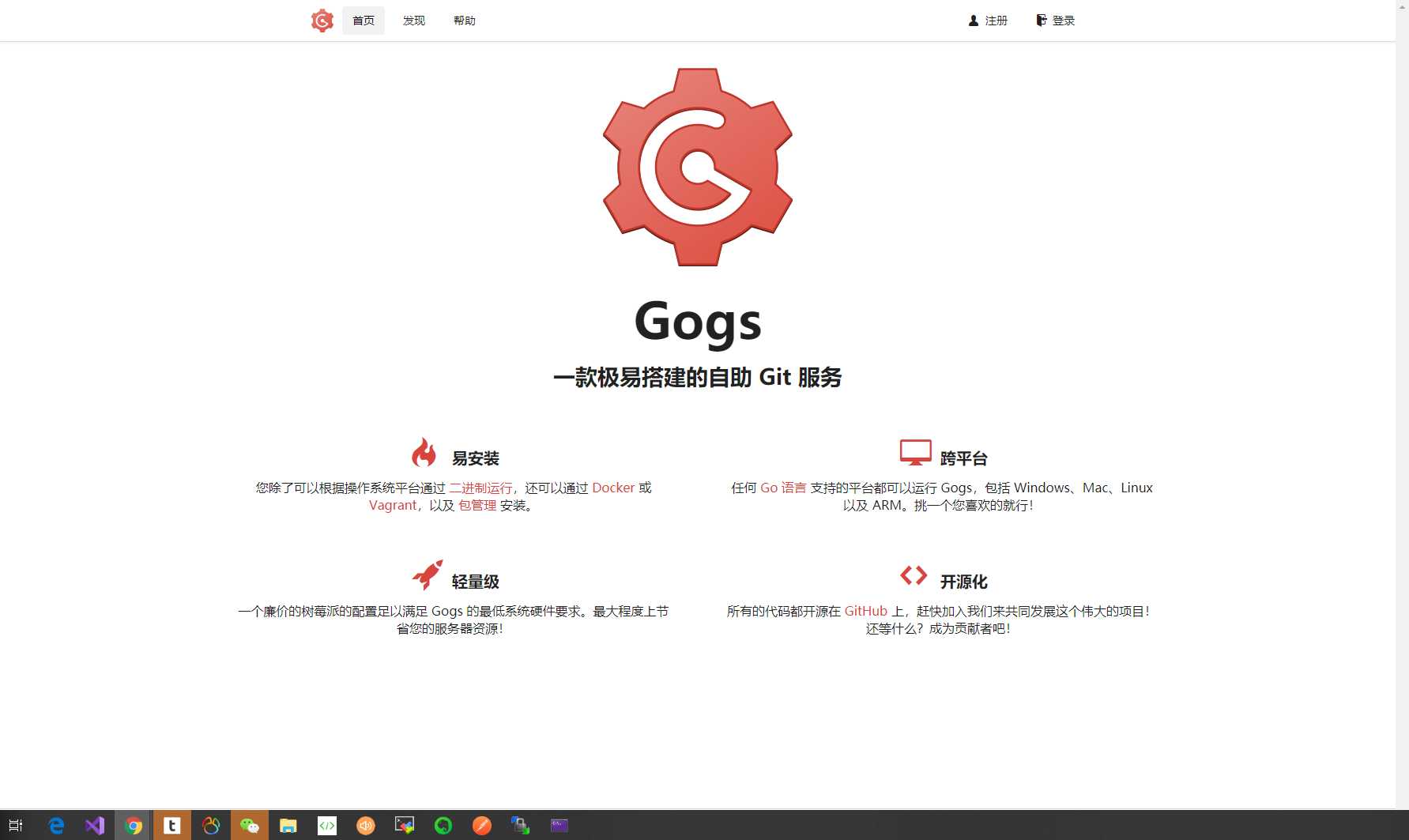Click the 跨平台 heading
Image resolution: width=1409 pixels, height=840 pixels.
click(x=964, y=458)
